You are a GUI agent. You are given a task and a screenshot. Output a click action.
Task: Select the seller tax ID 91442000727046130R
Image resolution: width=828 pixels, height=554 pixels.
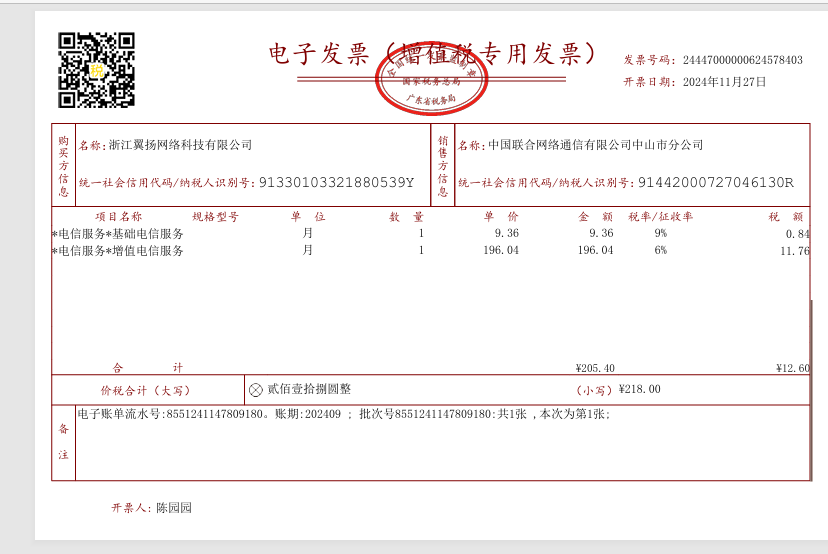click(x=715, y=183)
